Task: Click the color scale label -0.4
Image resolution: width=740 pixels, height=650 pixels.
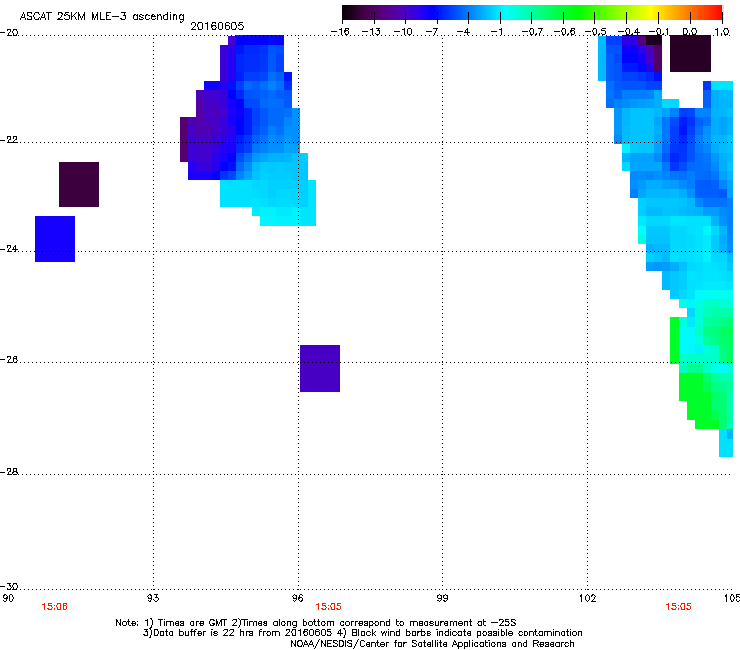Action: (x=629, y=32)
